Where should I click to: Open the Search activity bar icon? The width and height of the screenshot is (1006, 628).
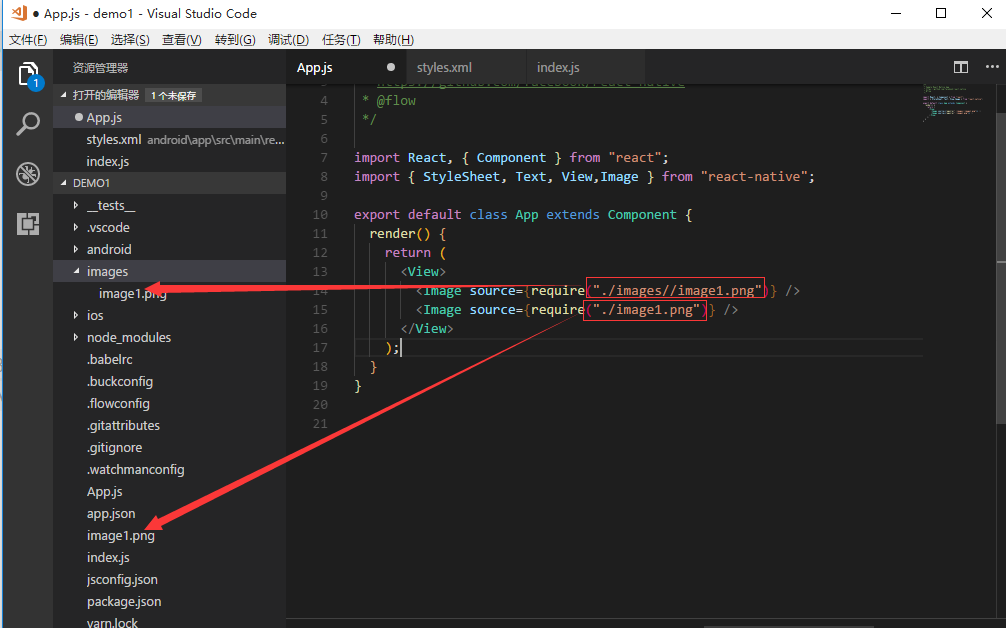coord(28,124)
